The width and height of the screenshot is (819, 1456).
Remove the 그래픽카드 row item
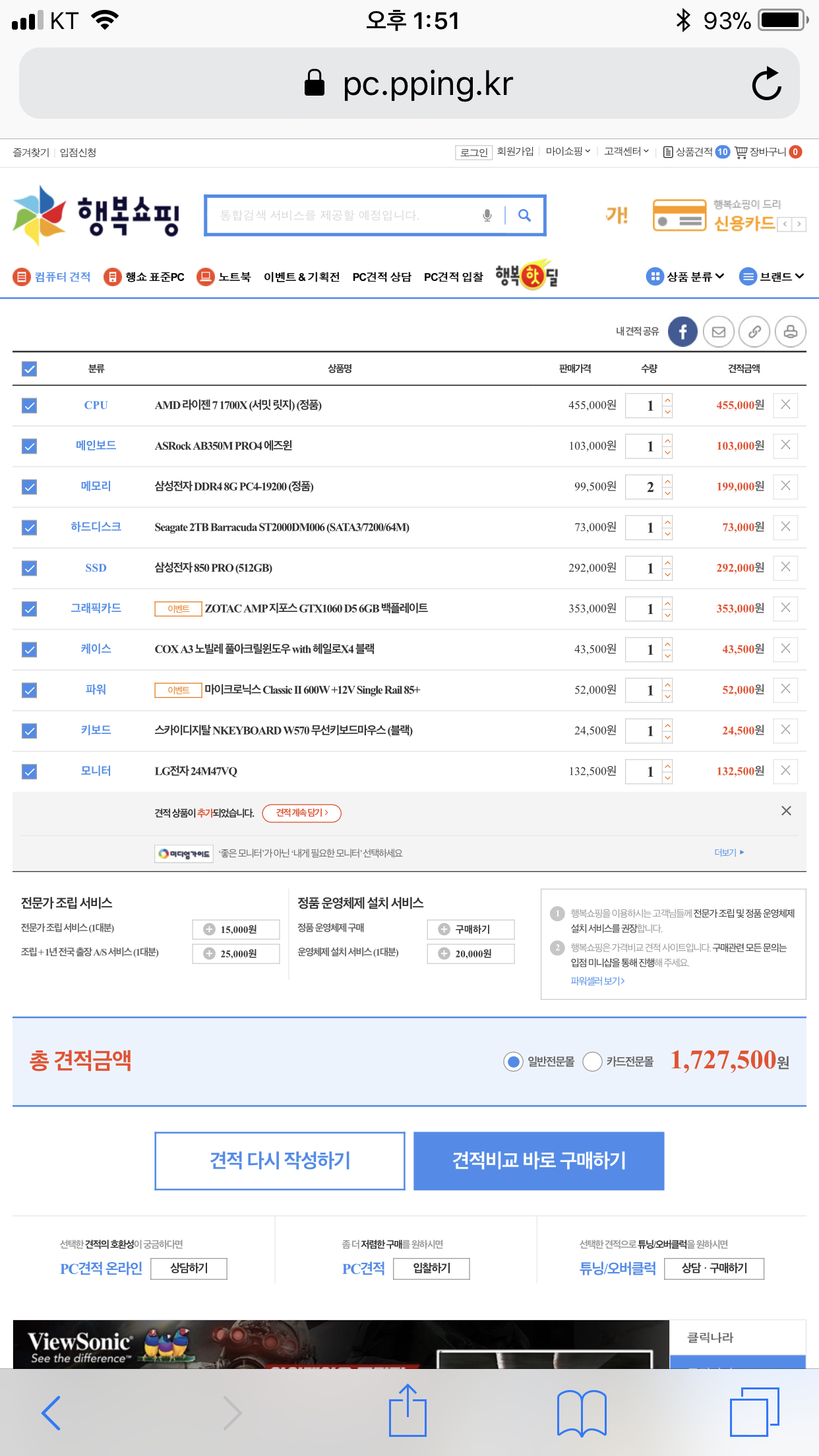pos(785,608)
